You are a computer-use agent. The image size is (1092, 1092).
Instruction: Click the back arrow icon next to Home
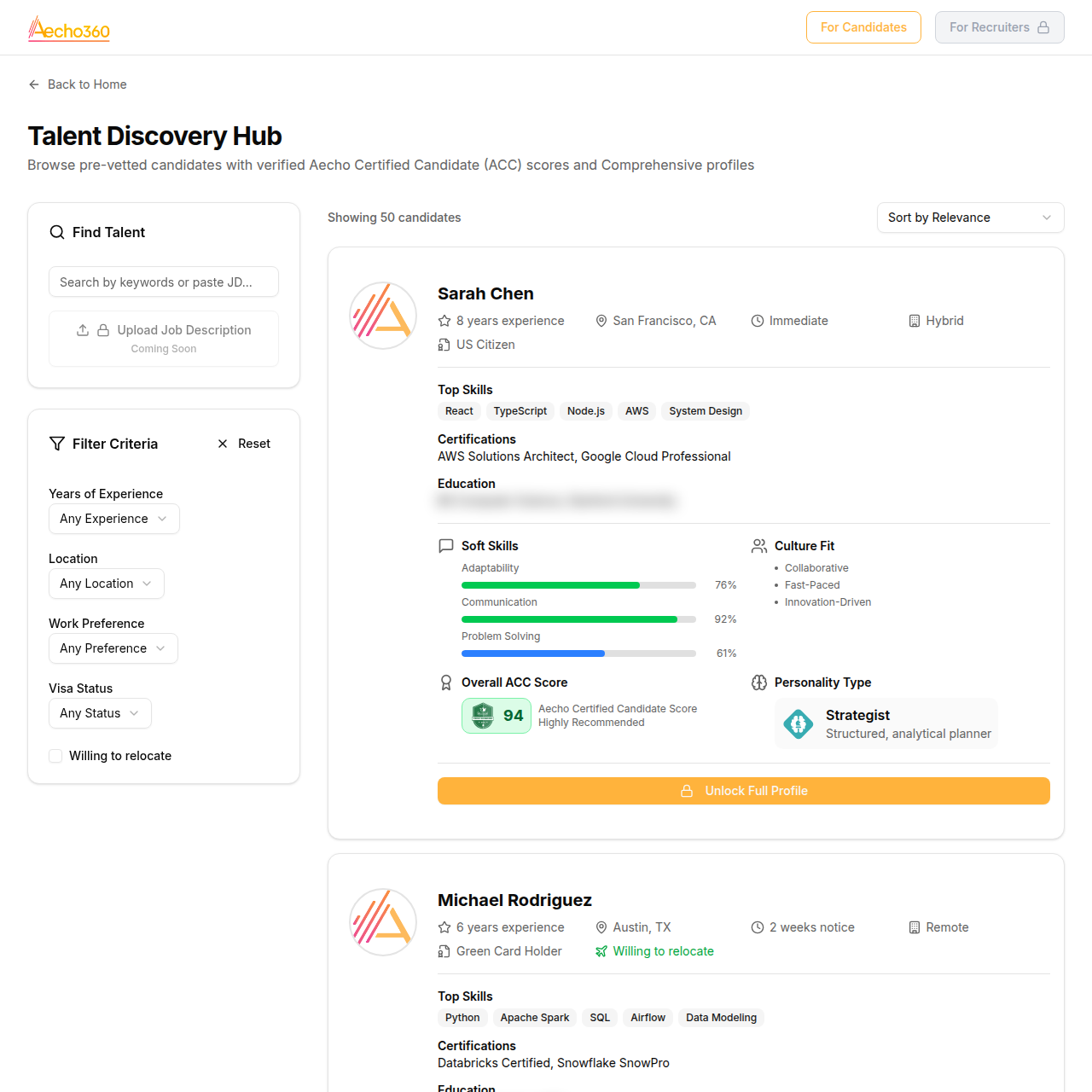(33, 84)
